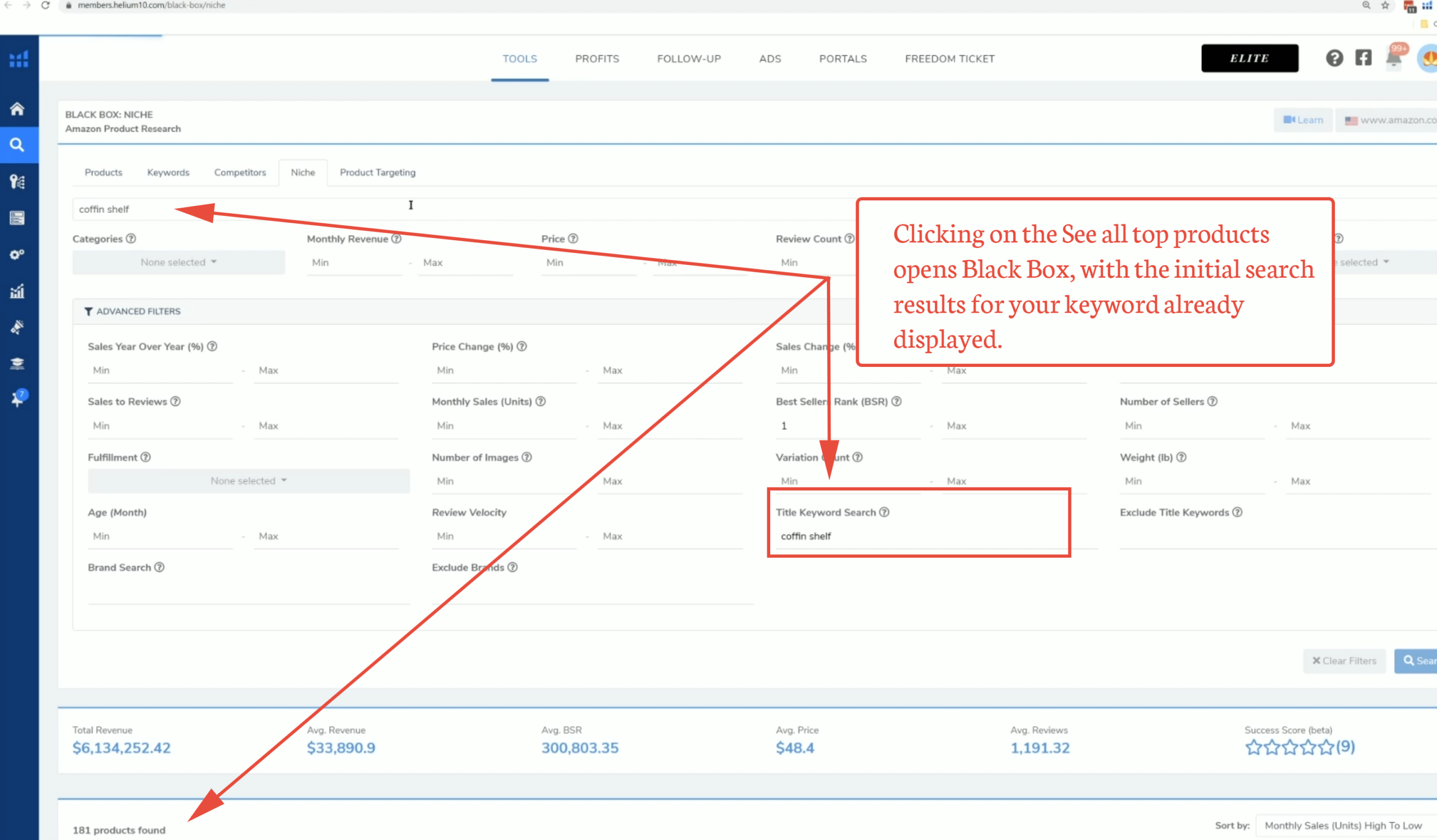Click the Clear Filters button
This screenshot has height=840, width=1437.
point(1343,660)
